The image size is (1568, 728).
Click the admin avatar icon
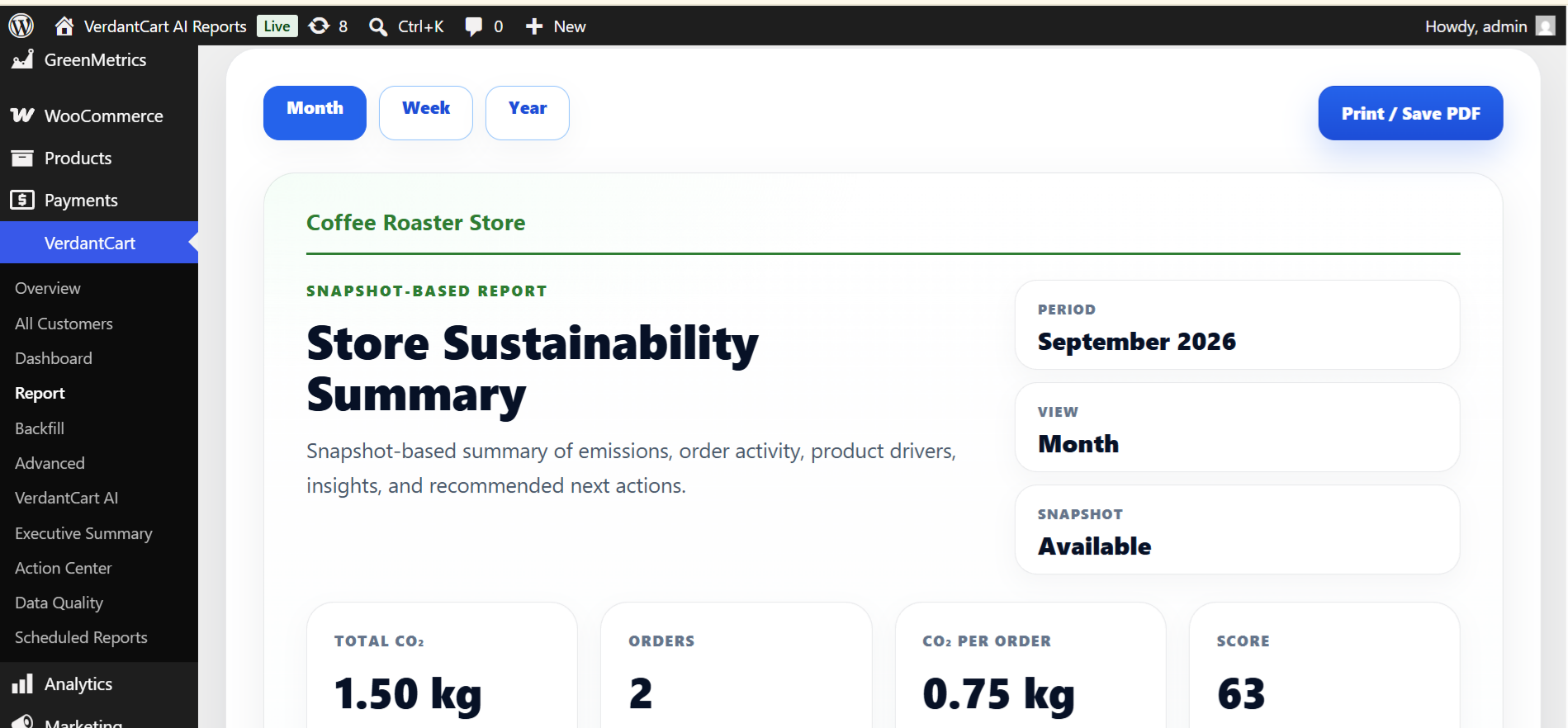click(1545, 26)
